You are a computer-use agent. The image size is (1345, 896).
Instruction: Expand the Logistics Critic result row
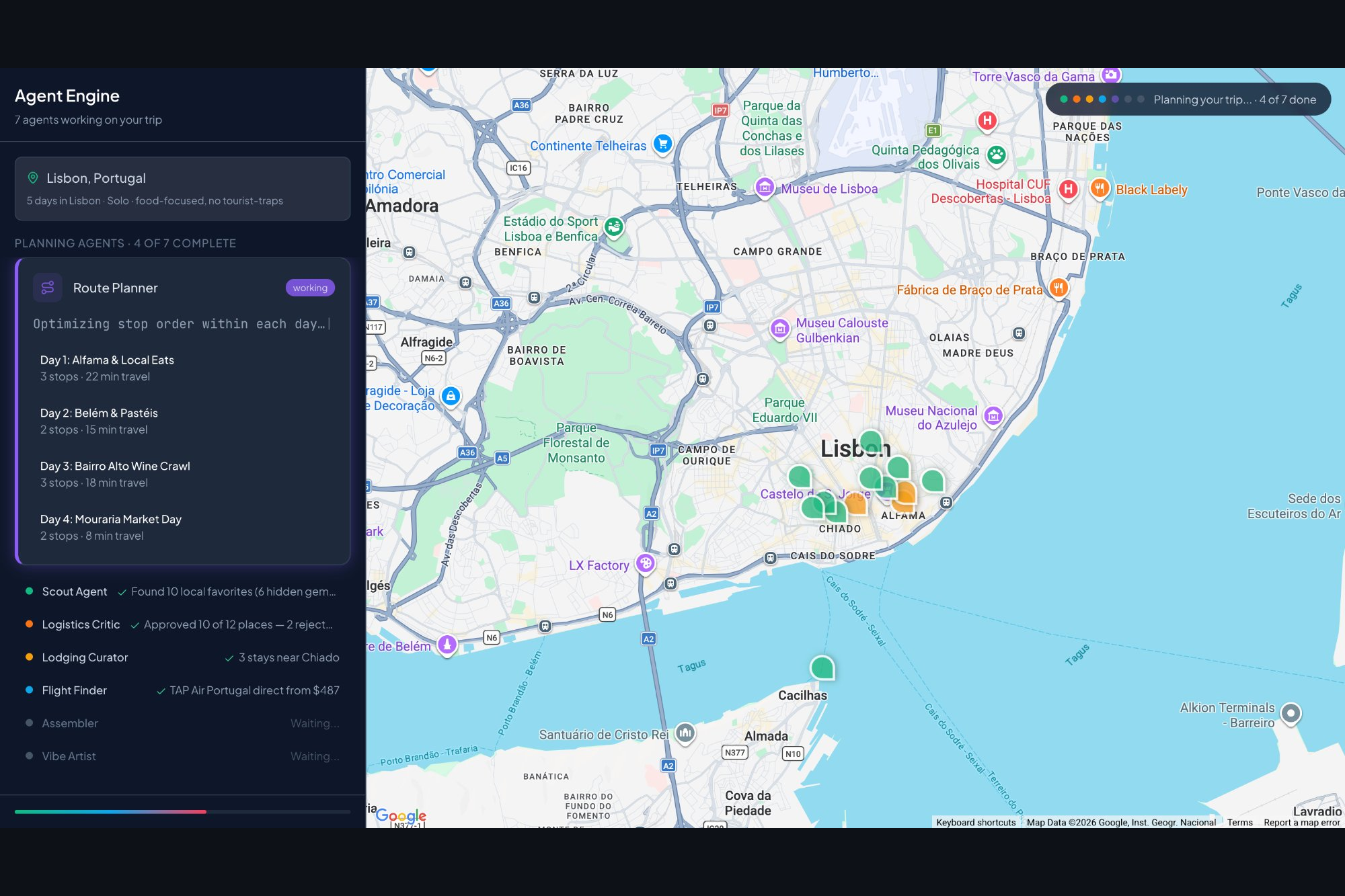tap(182, 624)
